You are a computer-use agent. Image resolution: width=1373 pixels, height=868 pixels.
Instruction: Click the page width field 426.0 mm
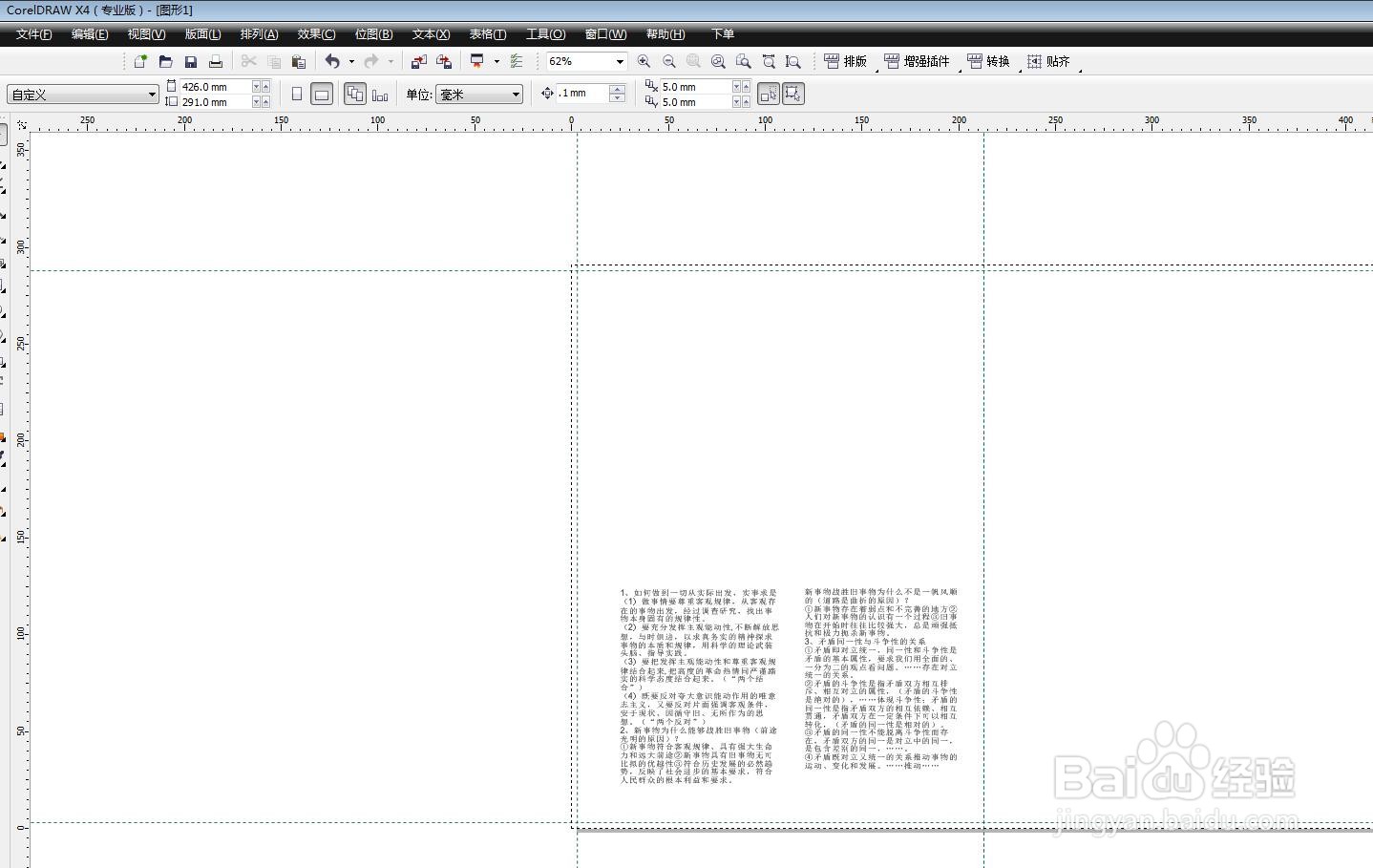pos(215,86)
